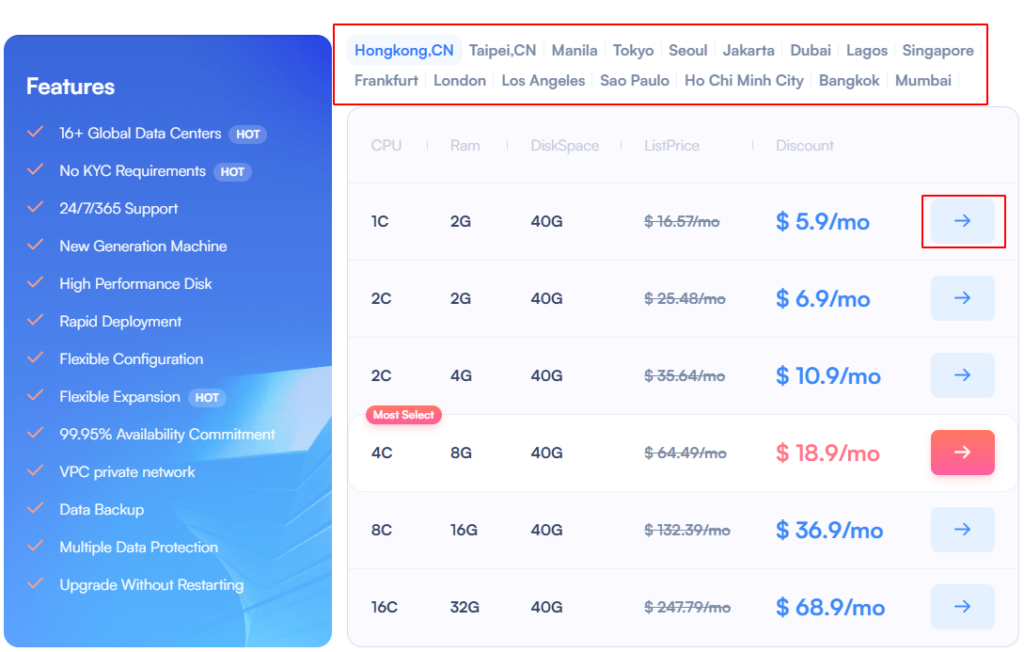
Task: Click the DiskSpace column header
Action: (564, 145)
